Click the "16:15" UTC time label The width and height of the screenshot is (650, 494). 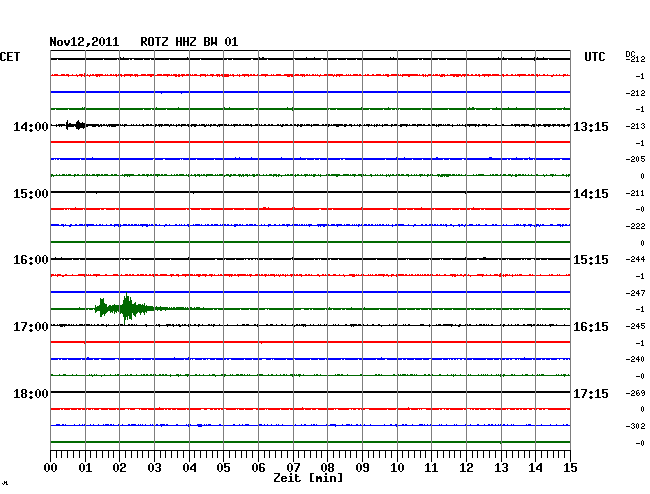pyautogui.click(x=591, y=327)
